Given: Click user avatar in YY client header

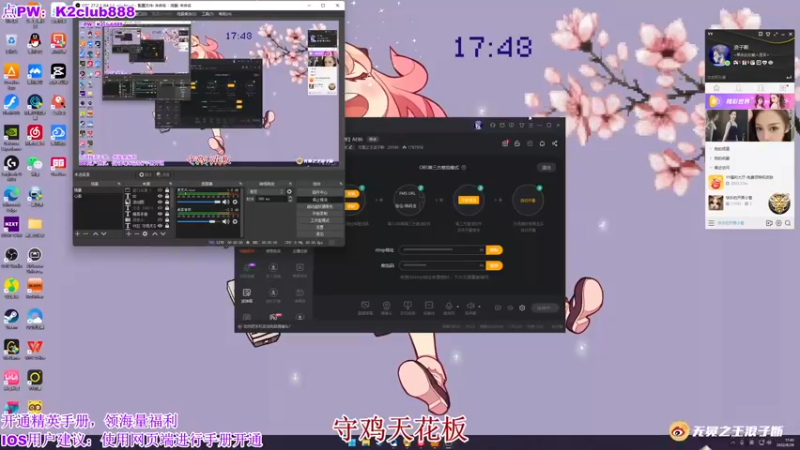Looking at the screenshot, I should point(720,55).
